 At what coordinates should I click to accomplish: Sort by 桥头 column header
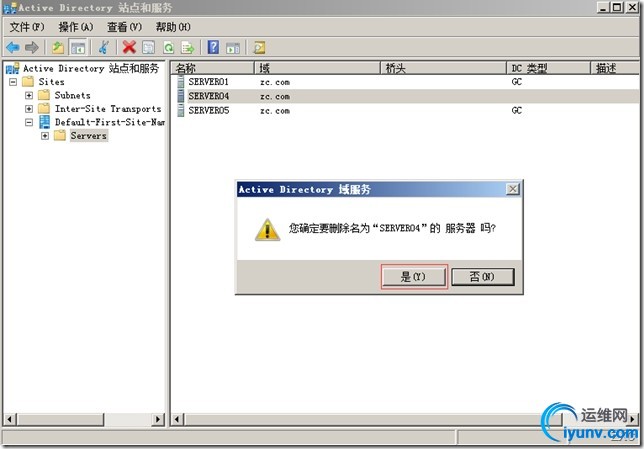click(x=444, y=68)
